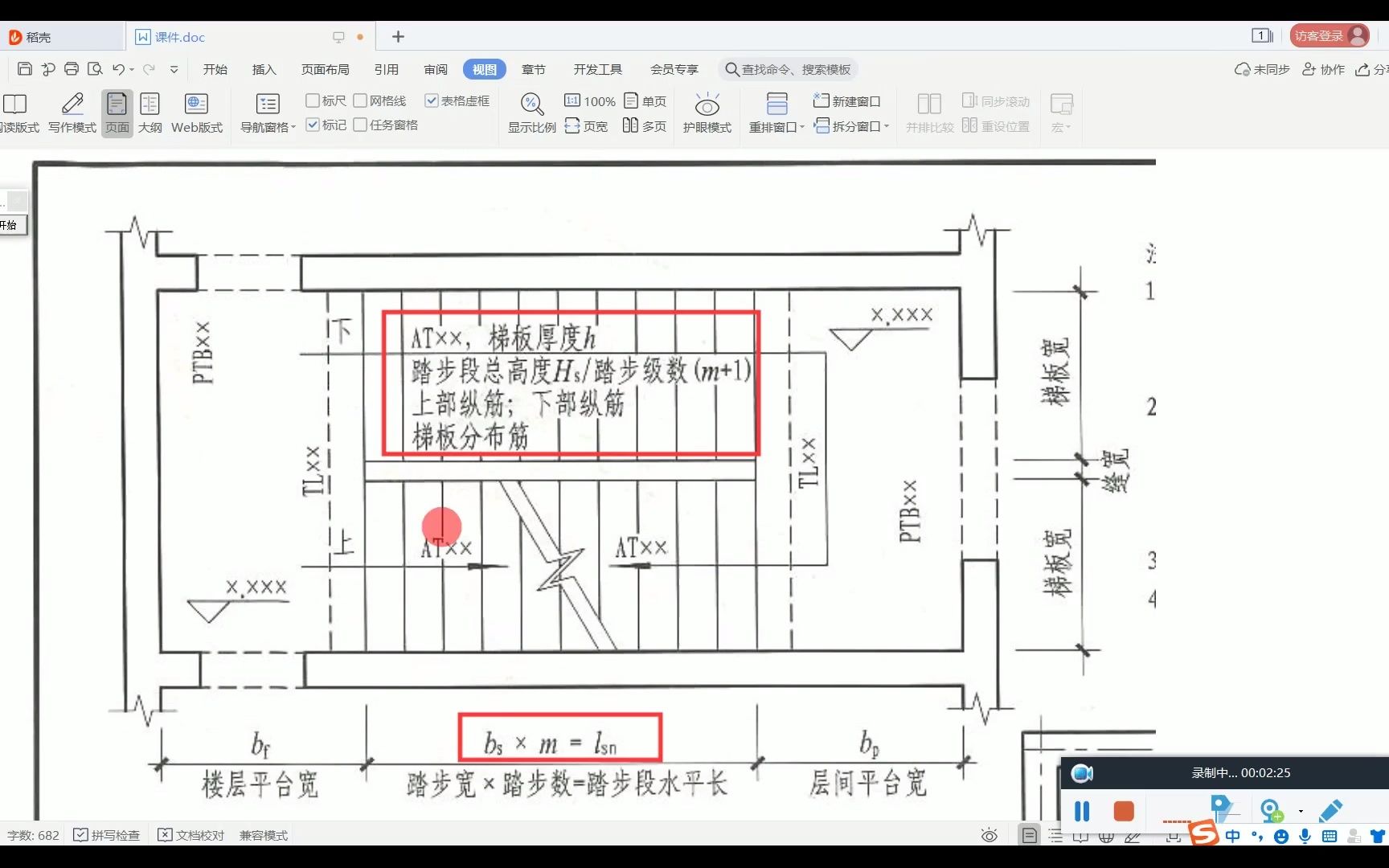1389x868 pixels.
Task: Switch to 写作模式 writing mode
Action: [x=71, y=113]
